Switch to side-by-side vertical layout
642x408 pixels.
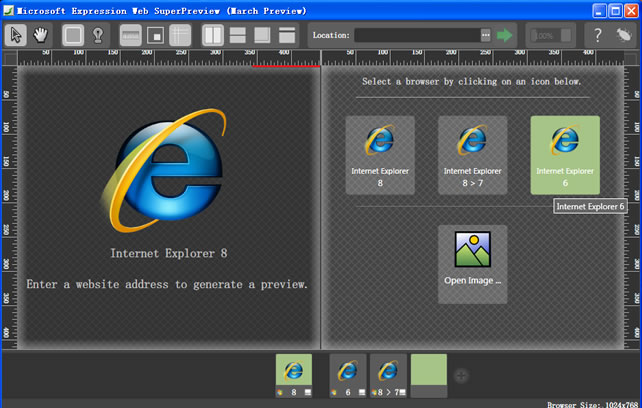(x=213, y=35)
